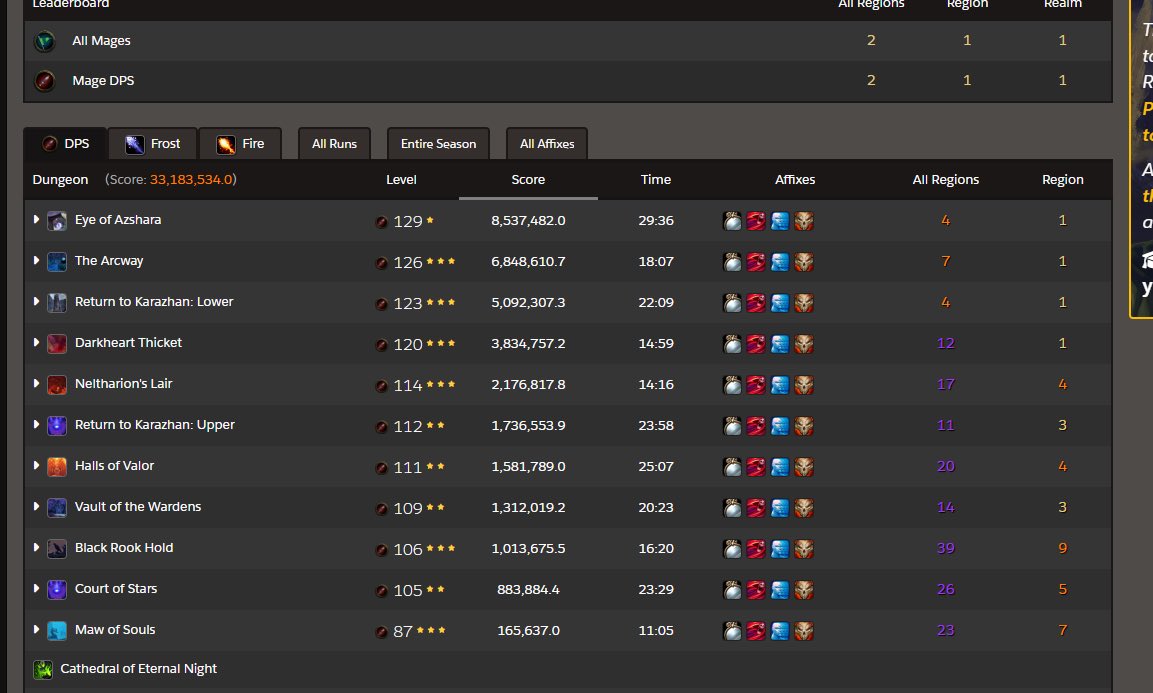
Task: Sort table by Level column
Action: [401, 180]
